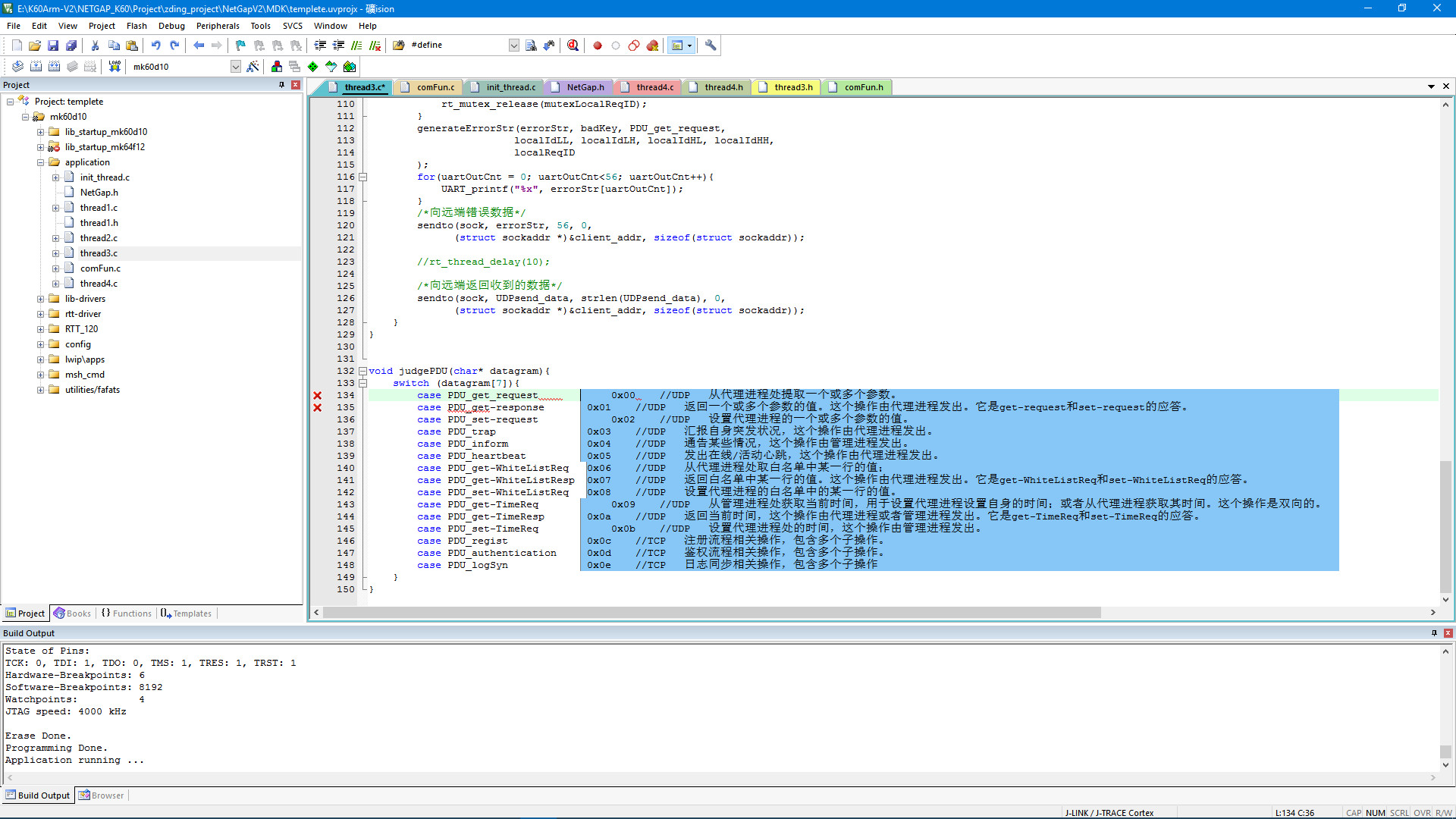1456x819 pixels.
Task: Select NetGap.h file in project tree
Action: point(99,193)
